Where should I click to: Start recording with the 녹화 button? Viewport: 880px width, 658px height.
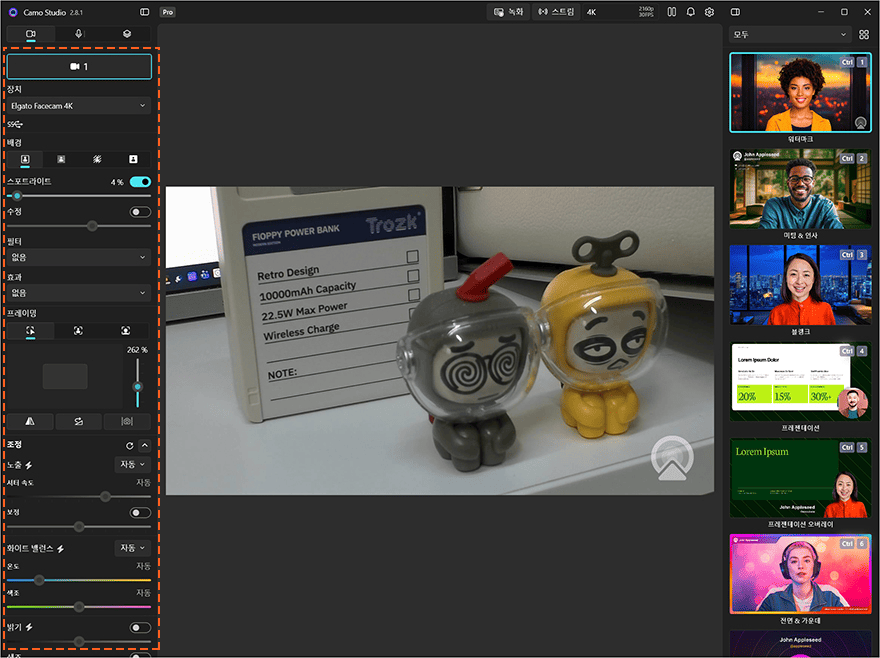click(x=508, y=12)
